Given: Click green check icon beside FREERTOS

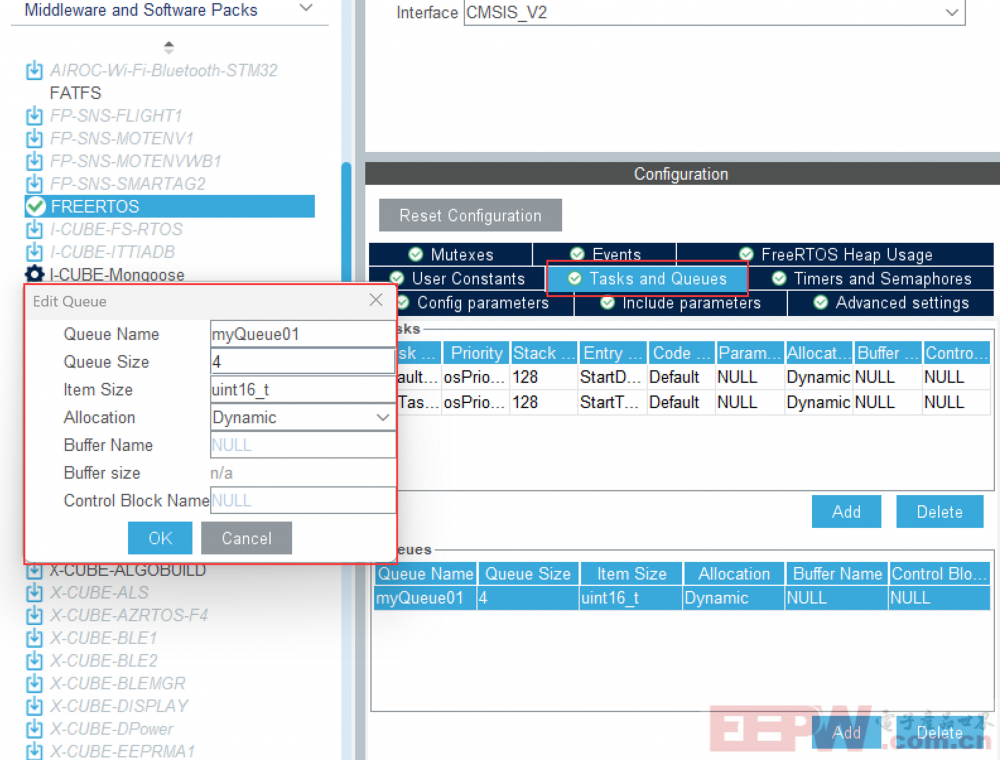Looking at the screenshot, I should [36, 207].
